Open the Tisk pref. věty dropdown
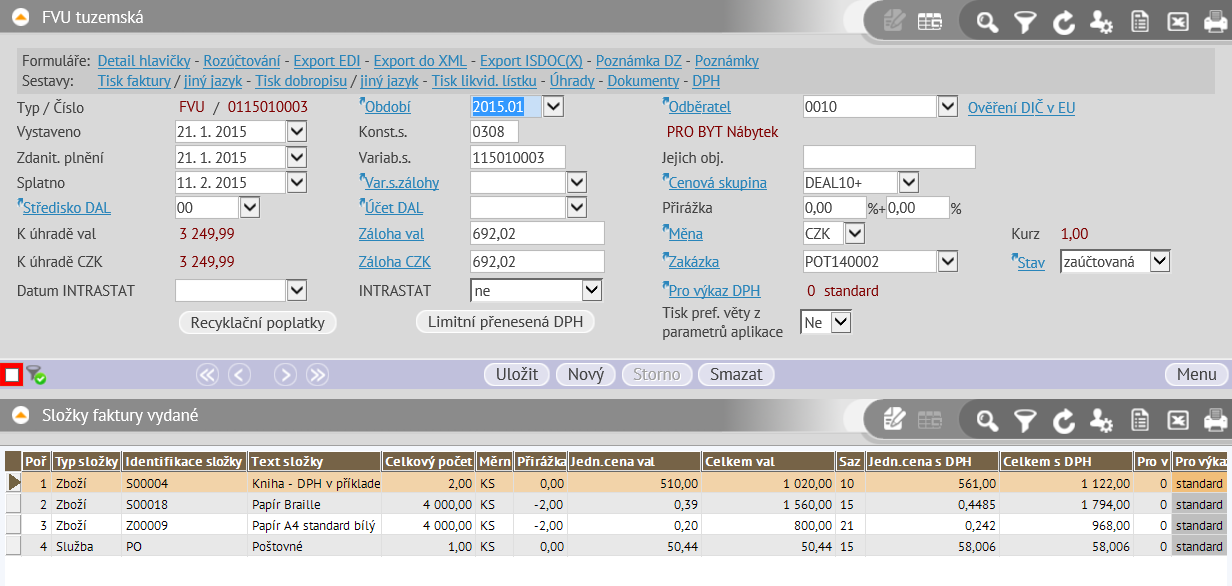The height and width of the screenshot is (586, 1232). [x=841, y=322]
